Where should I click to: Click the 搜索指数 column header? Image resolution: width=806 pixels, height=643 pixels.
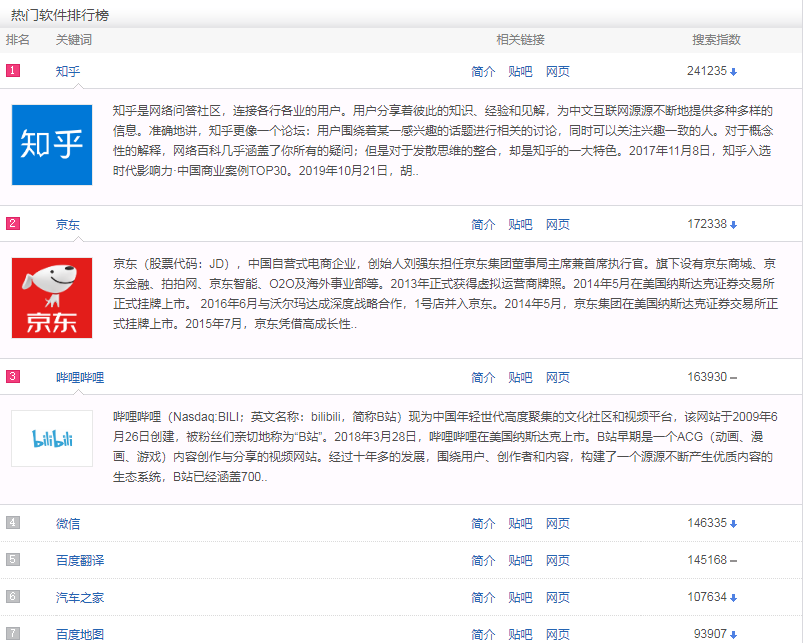[x=717, y=40]
